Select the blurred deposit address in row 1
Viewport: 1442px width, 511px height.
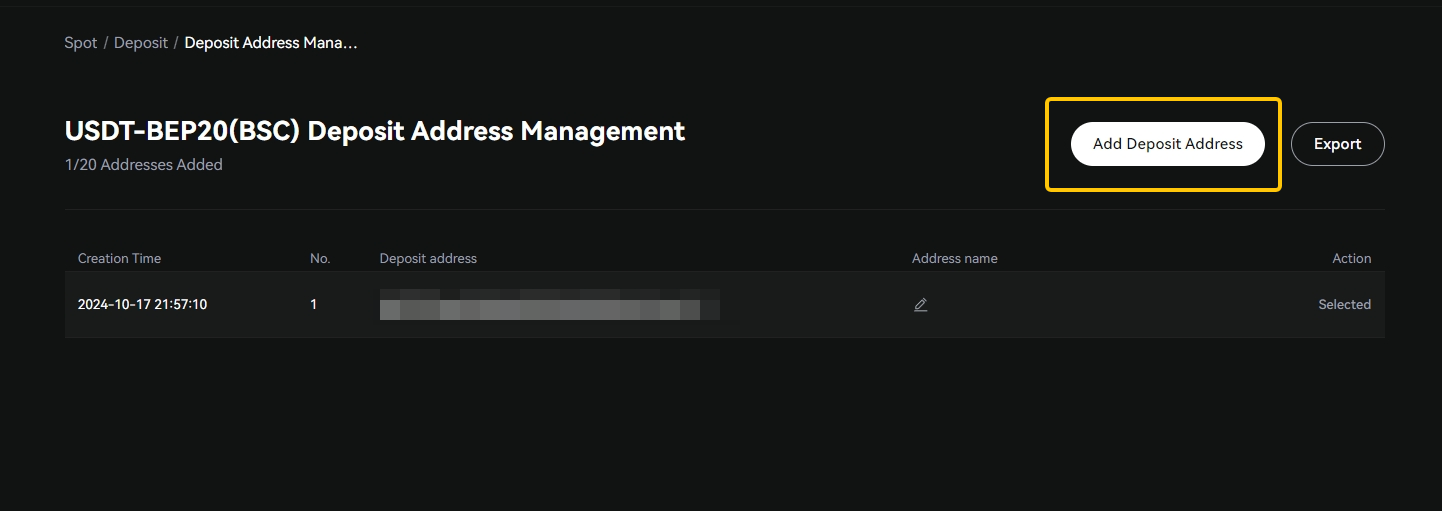coord(549,305)
